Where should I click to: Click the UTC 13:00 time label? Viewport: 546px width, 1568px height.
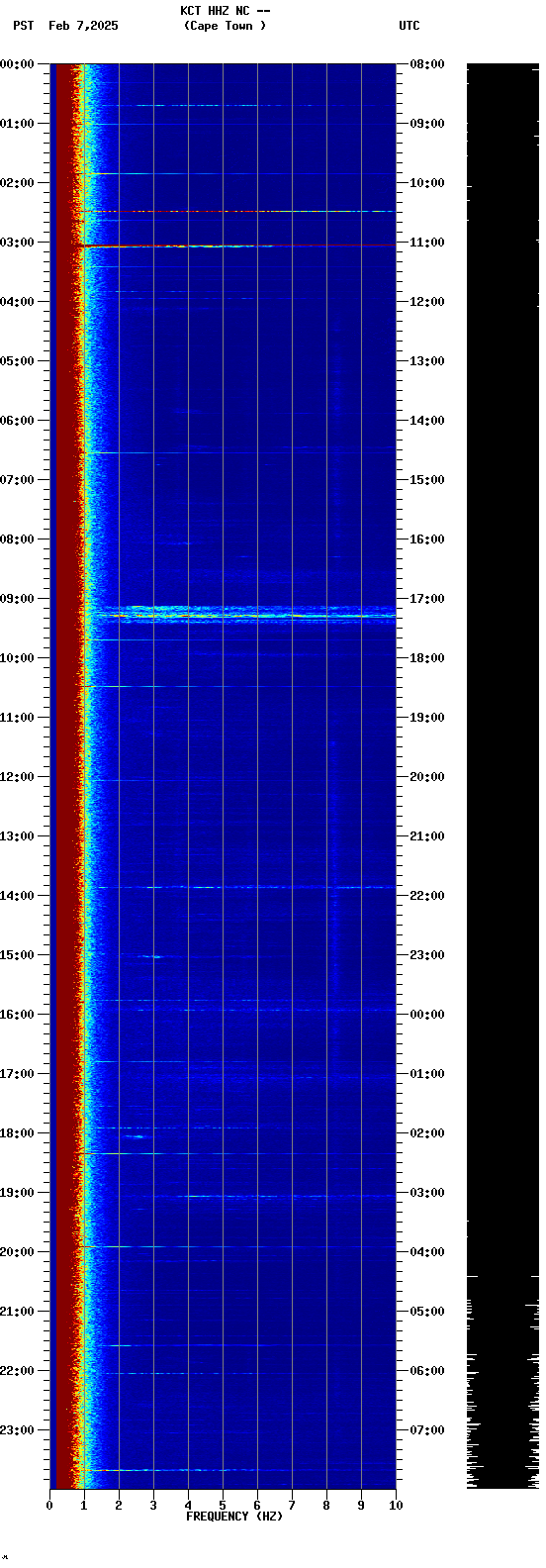click(427, 361)
